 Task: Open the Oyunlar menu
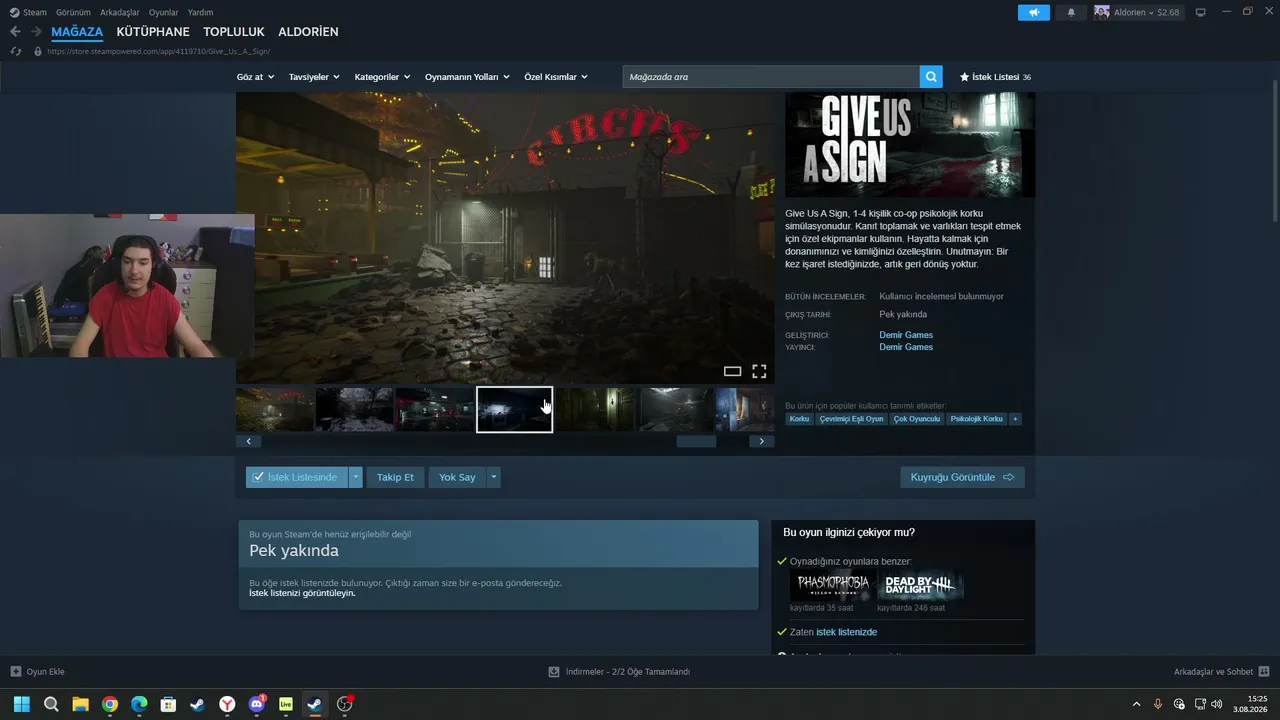pos(163,12)
